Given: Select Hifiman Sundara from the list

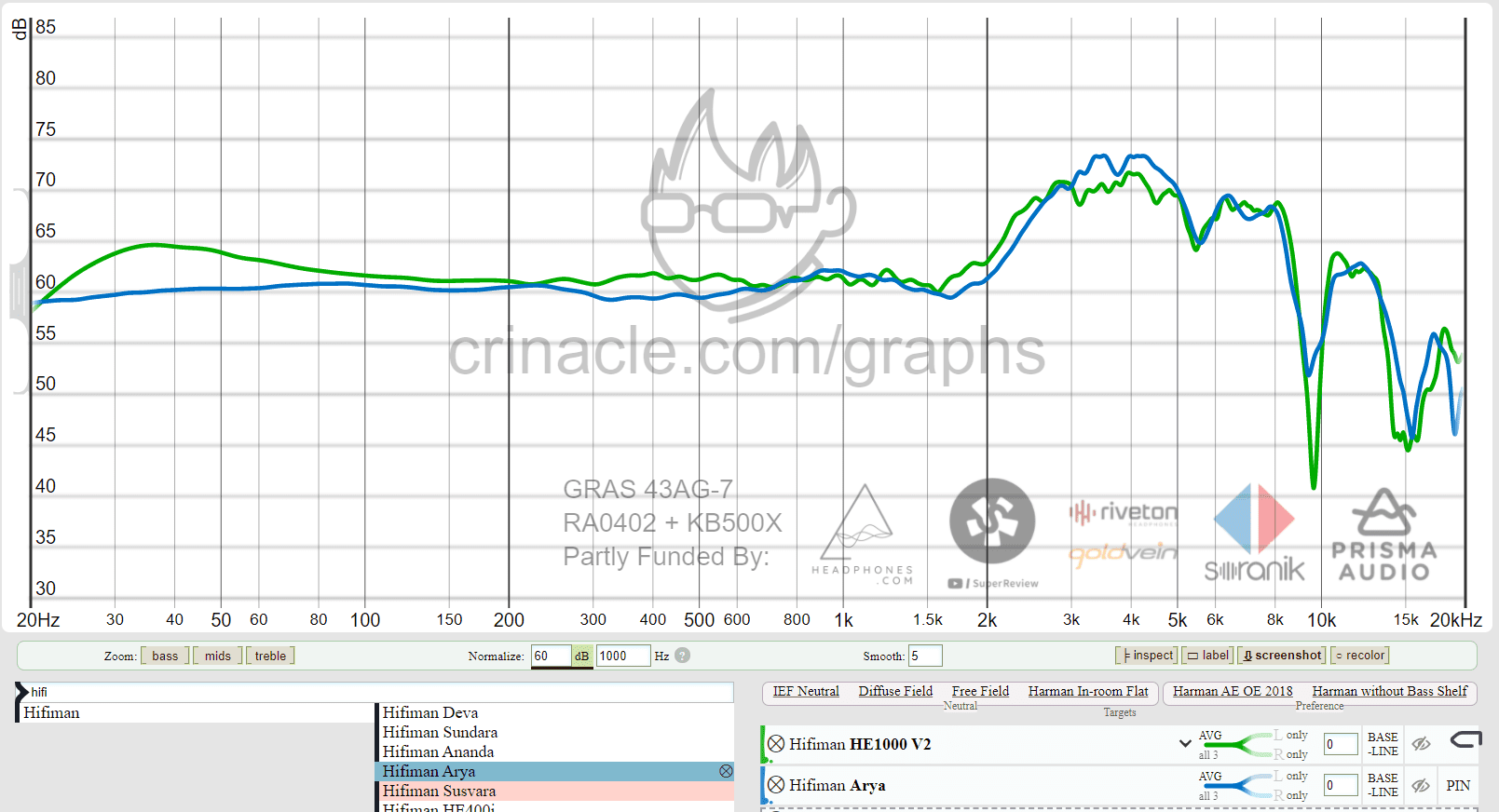Looking at the screenshot, I should point(556,732).
